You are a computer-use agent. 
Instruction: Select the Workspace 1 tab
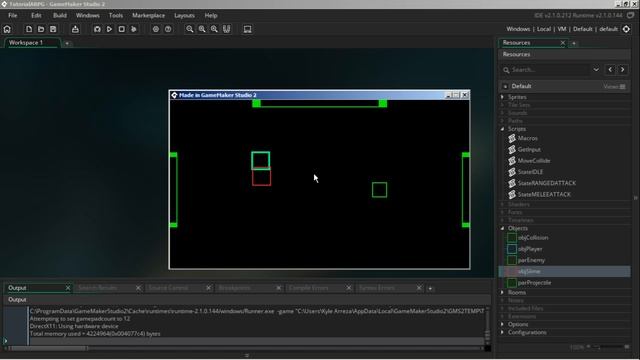[x=32, y=42]
